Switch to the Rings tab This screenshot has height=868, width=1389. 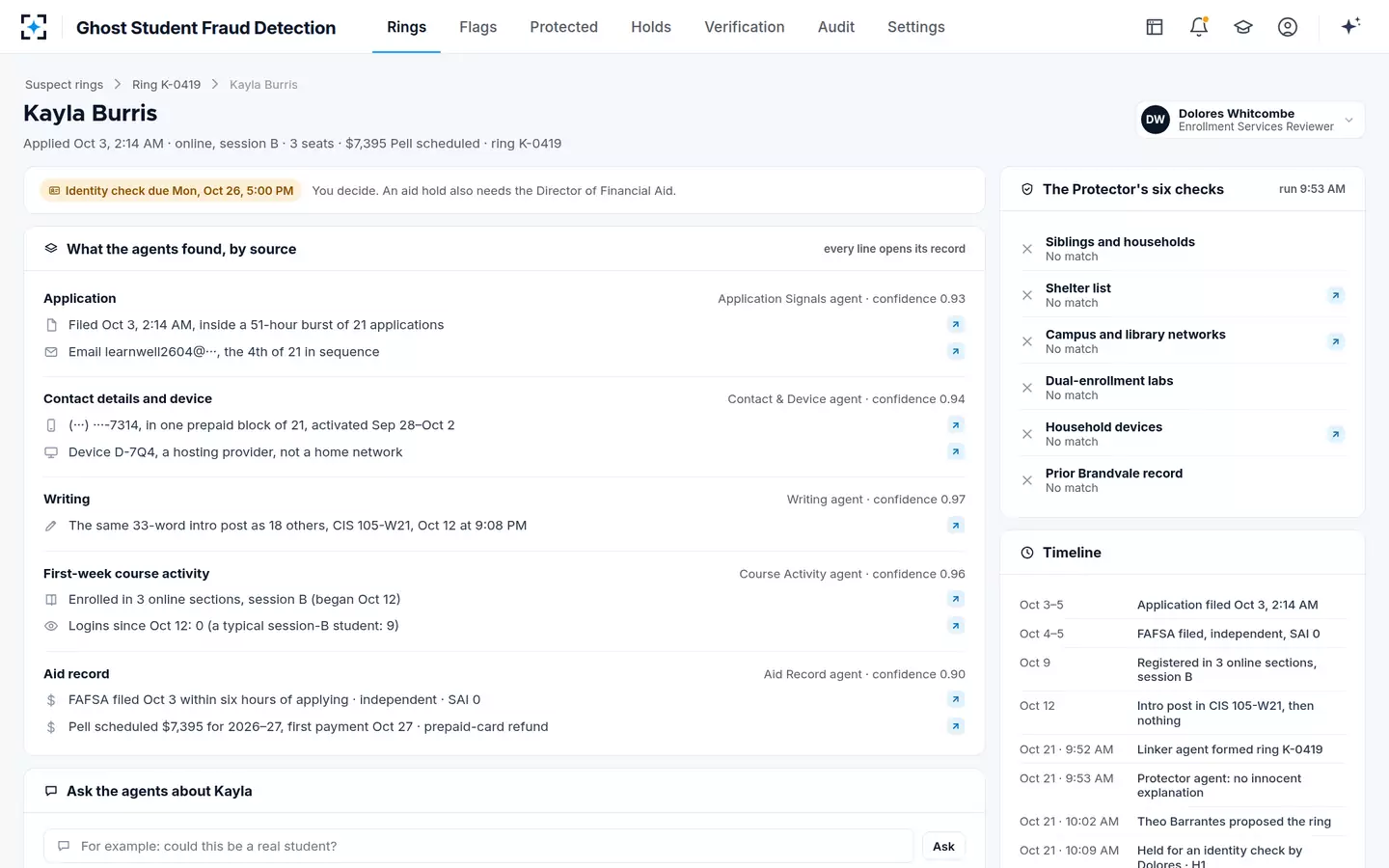[406, 27]
